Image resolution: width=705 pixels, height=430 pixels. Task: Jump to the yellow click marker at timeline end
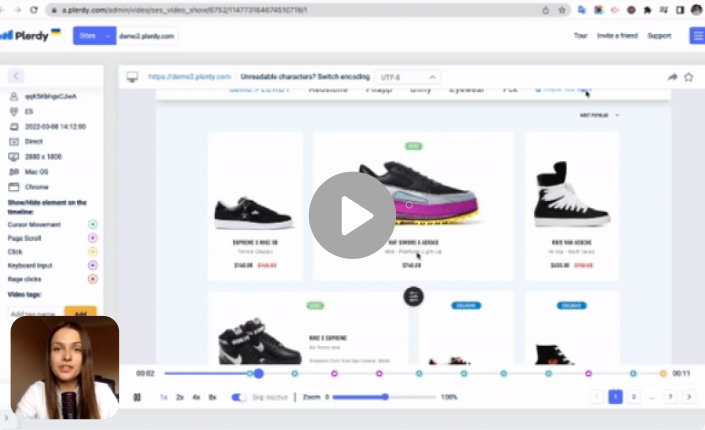(x=663, y=373)
